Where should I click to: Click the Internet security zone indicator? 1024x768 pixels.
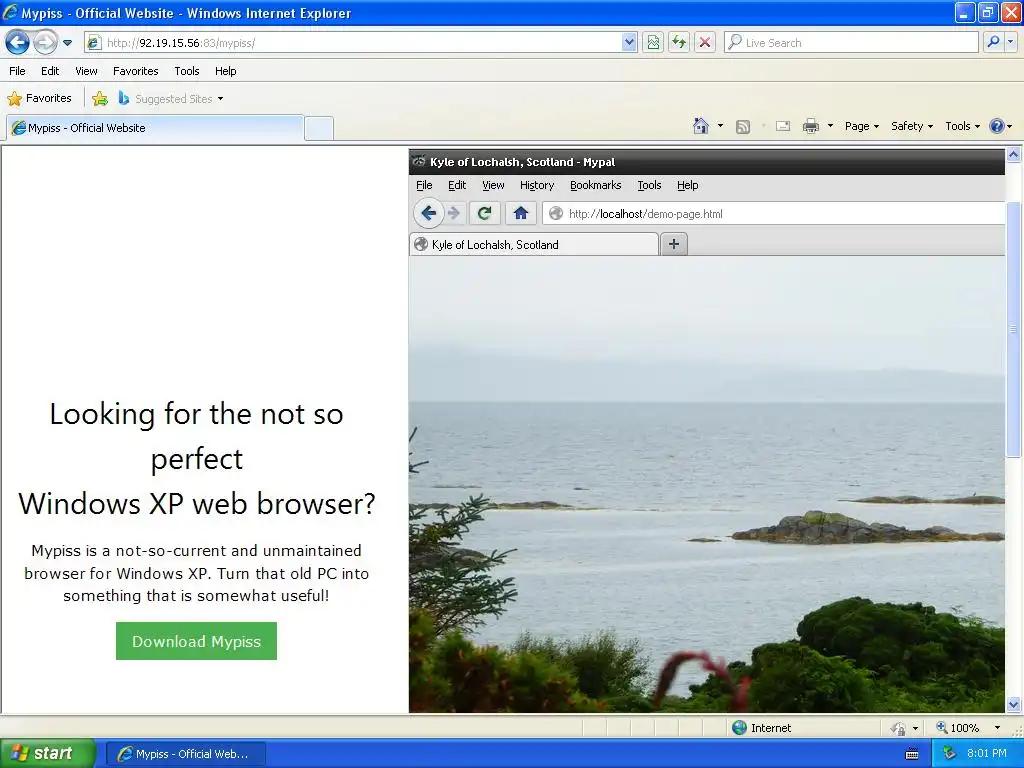pos(761,728)
